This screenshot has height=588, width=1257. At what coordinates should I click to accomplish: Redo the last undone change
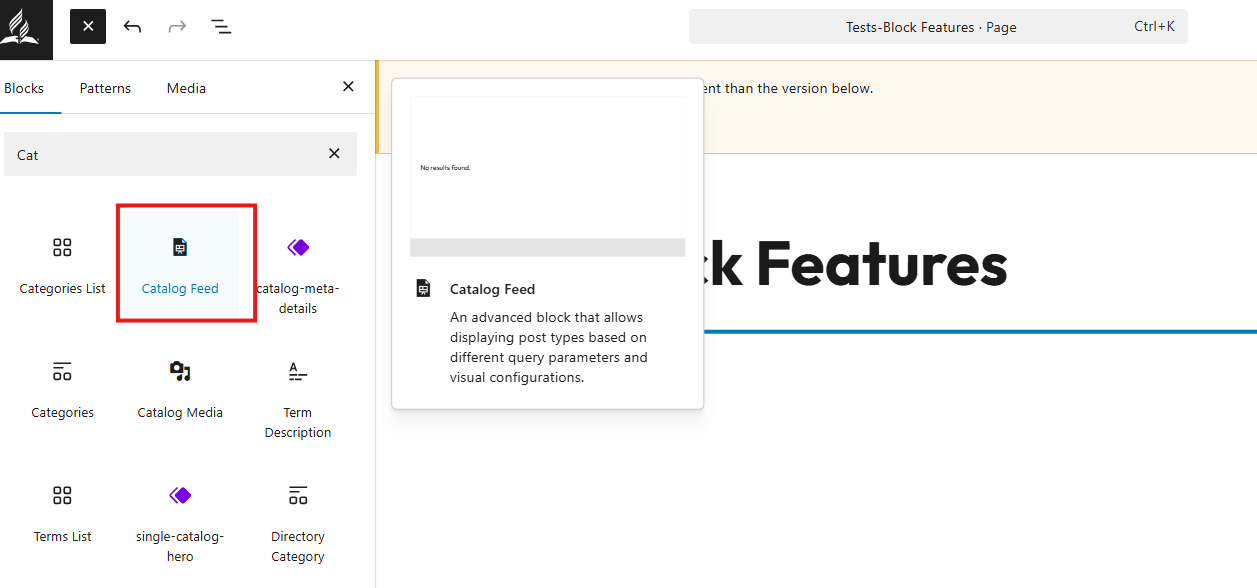177,26
